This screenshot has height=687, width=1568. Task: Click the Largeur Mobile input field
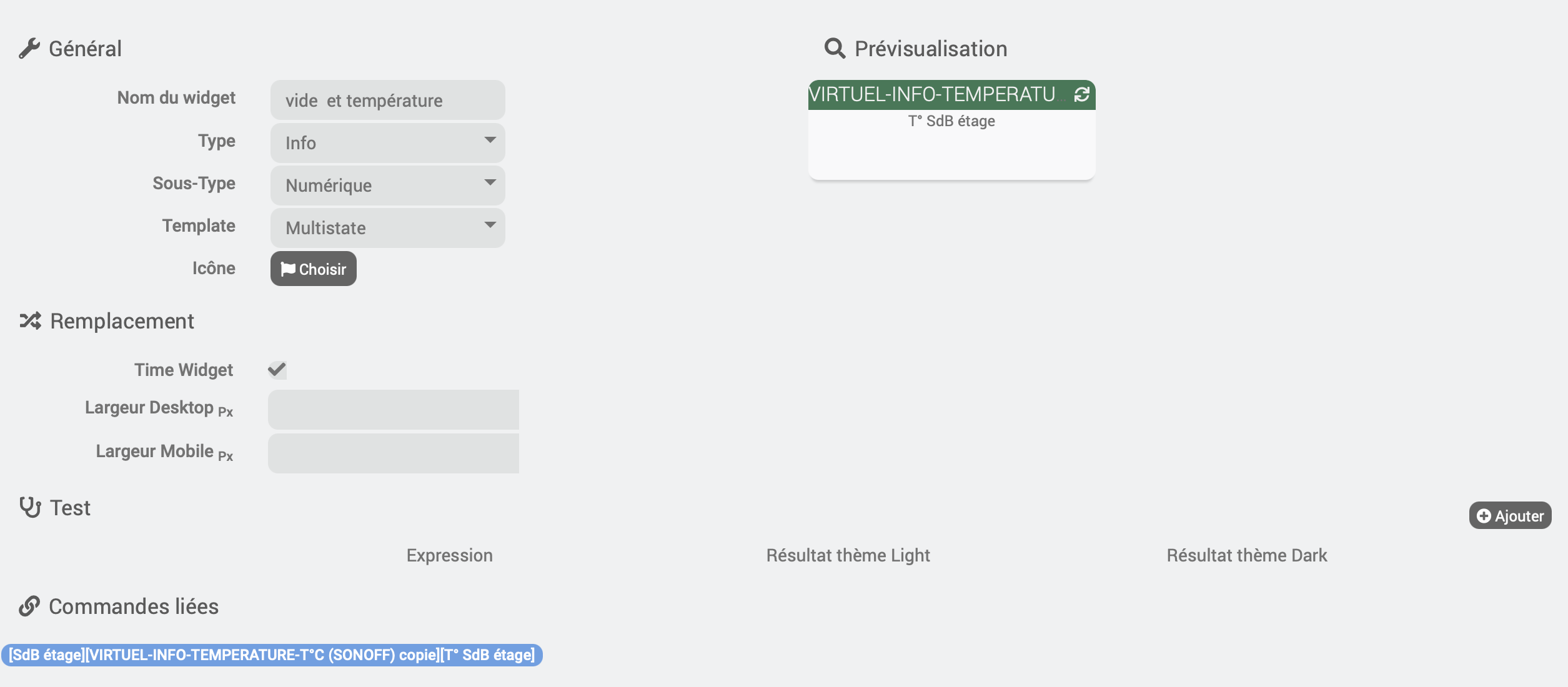[x=394, y=453]
